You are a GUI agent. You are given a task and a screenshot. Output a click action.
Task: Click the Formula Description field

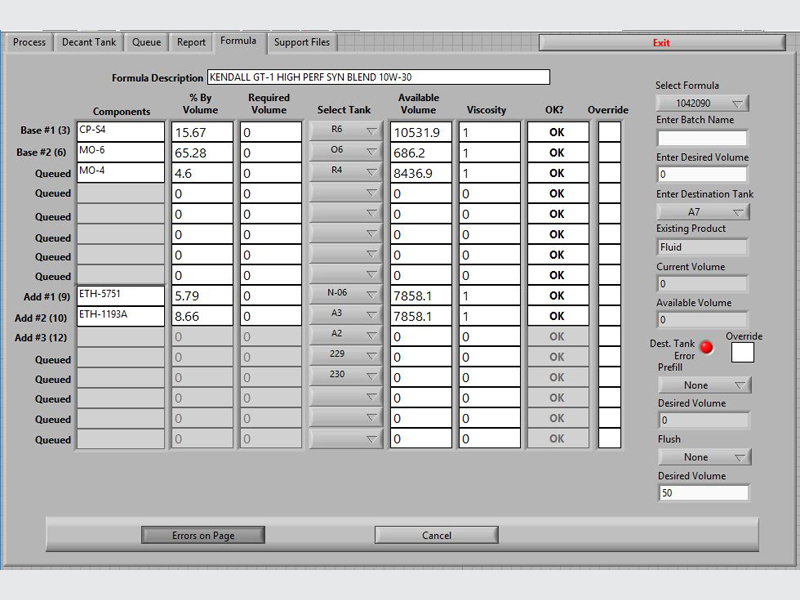click(378, 77)
